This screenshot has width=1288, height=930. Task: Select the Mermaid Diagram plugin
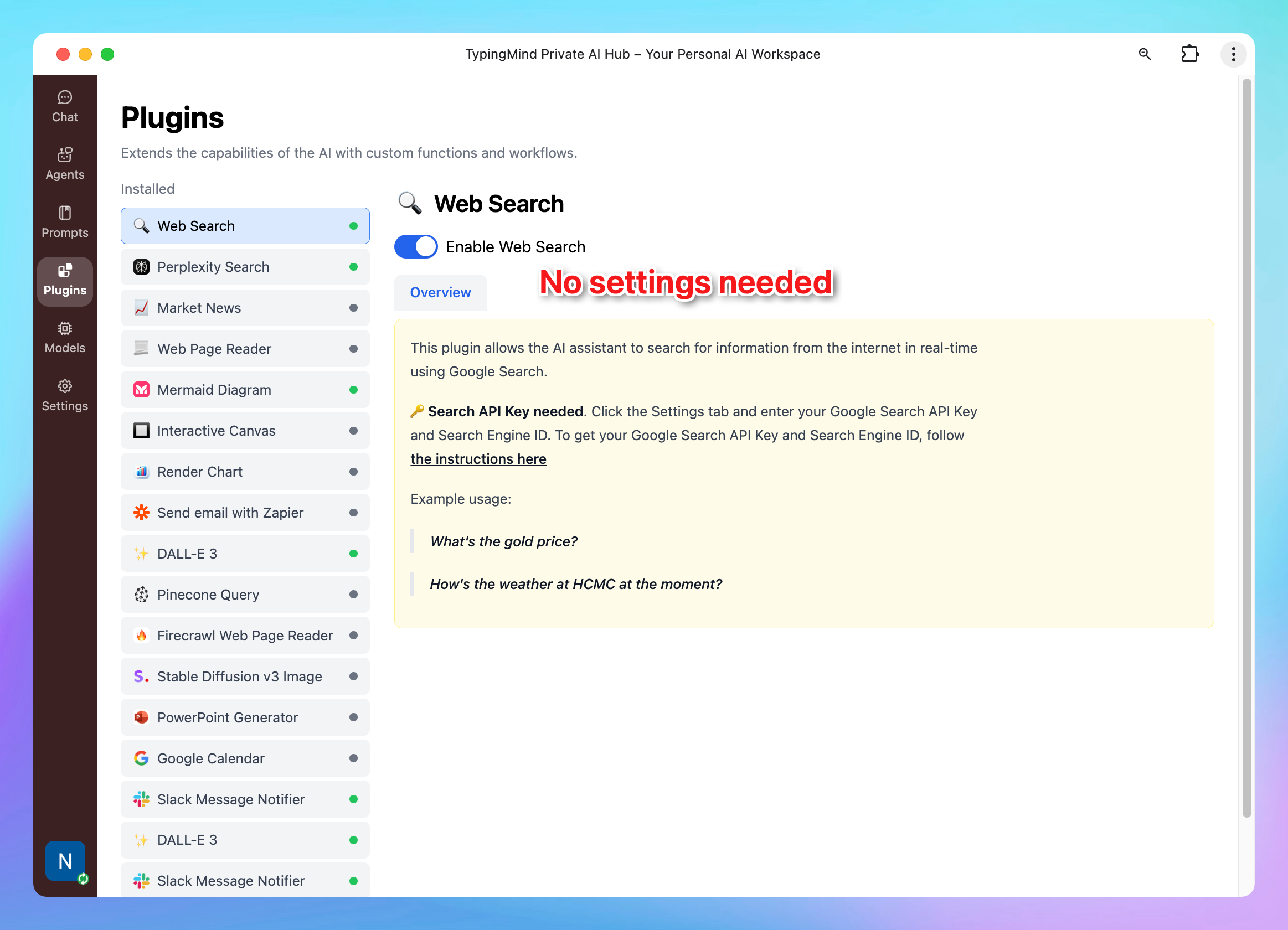point(245,390)
